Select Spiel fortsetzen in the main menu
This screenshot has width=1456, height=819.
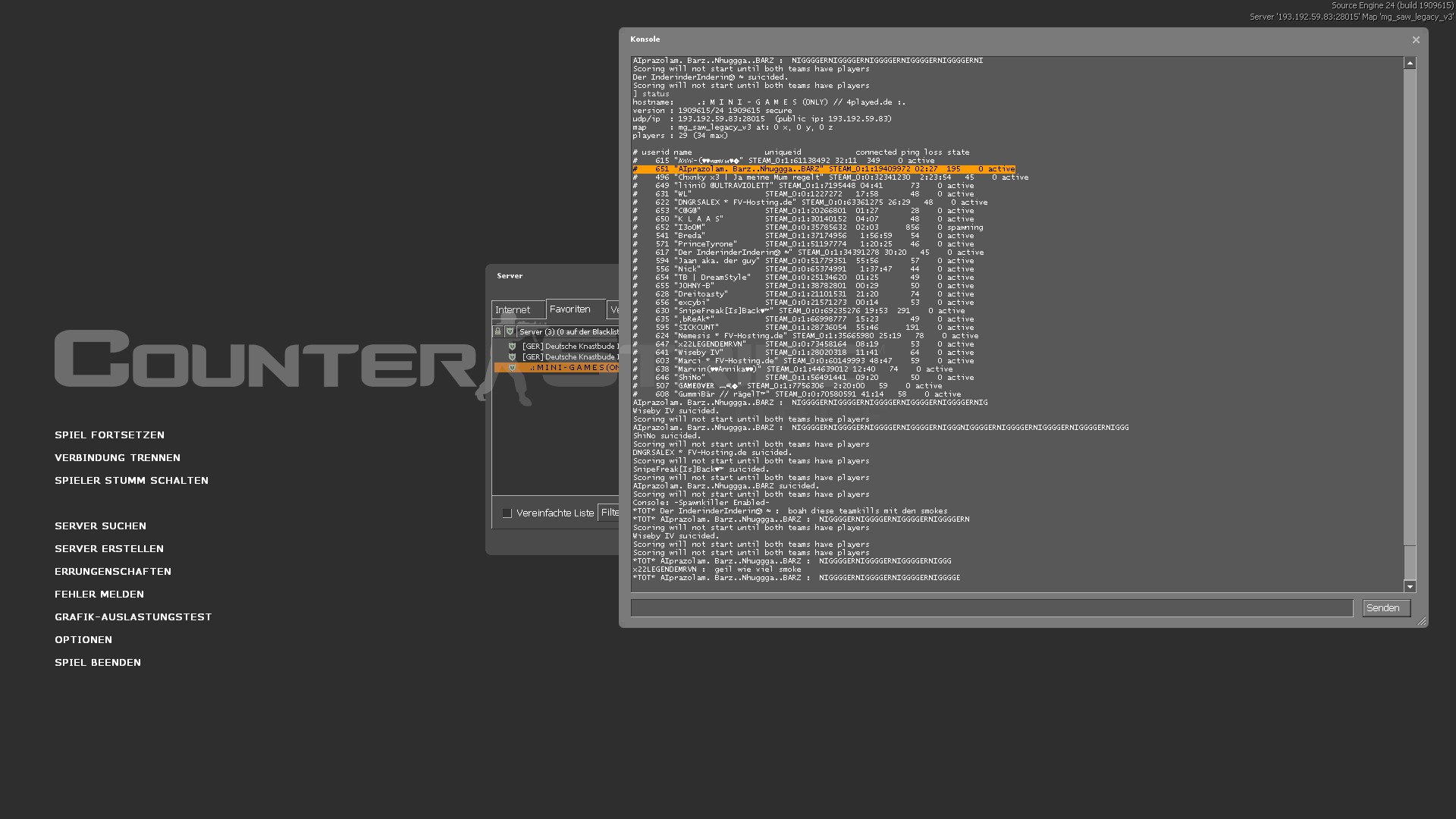[x=109, y=435]
